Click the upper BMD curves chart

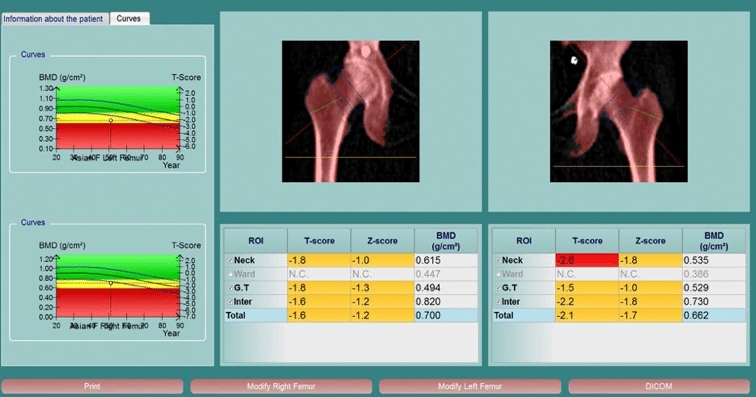click(118, 118)
